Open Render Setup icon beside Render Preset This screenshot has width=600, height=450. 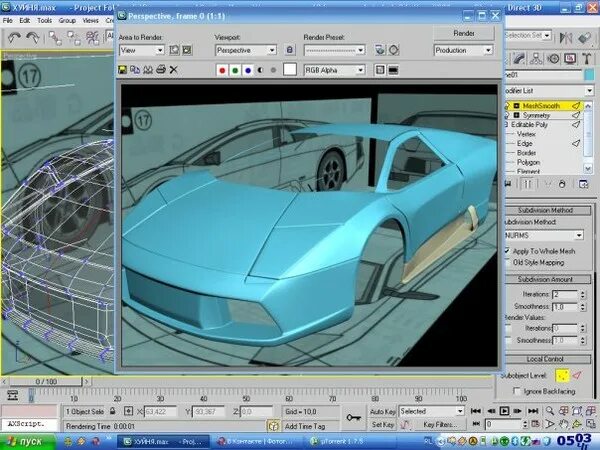pos(380,50)
